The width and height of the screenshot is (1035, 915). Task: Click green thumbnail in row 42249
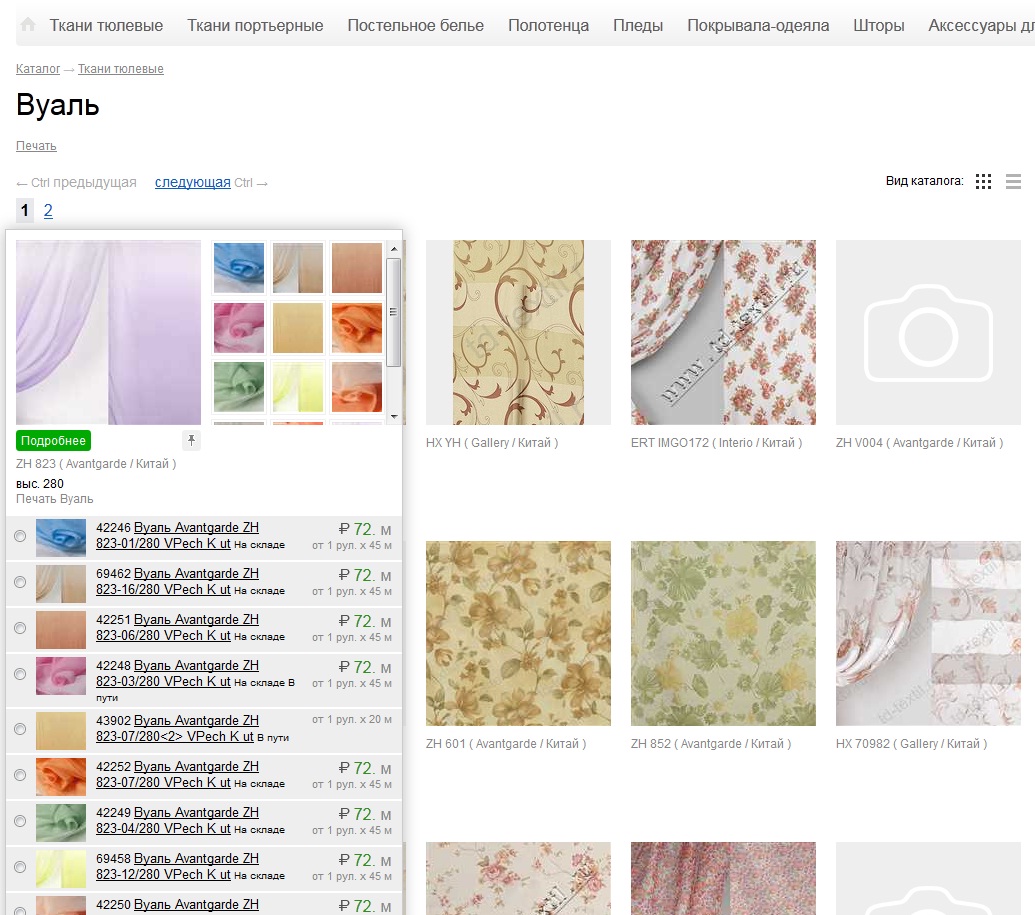(x=61, y=823)
